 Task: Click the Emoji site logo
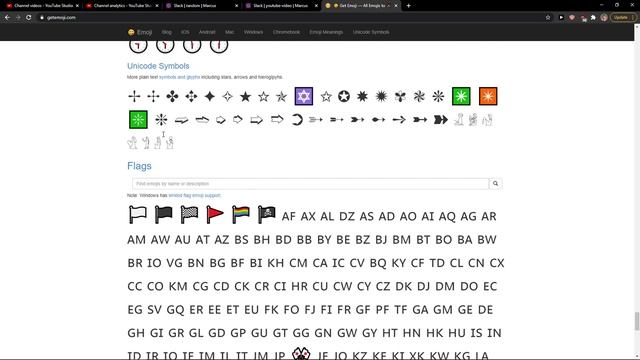[140, 32]
